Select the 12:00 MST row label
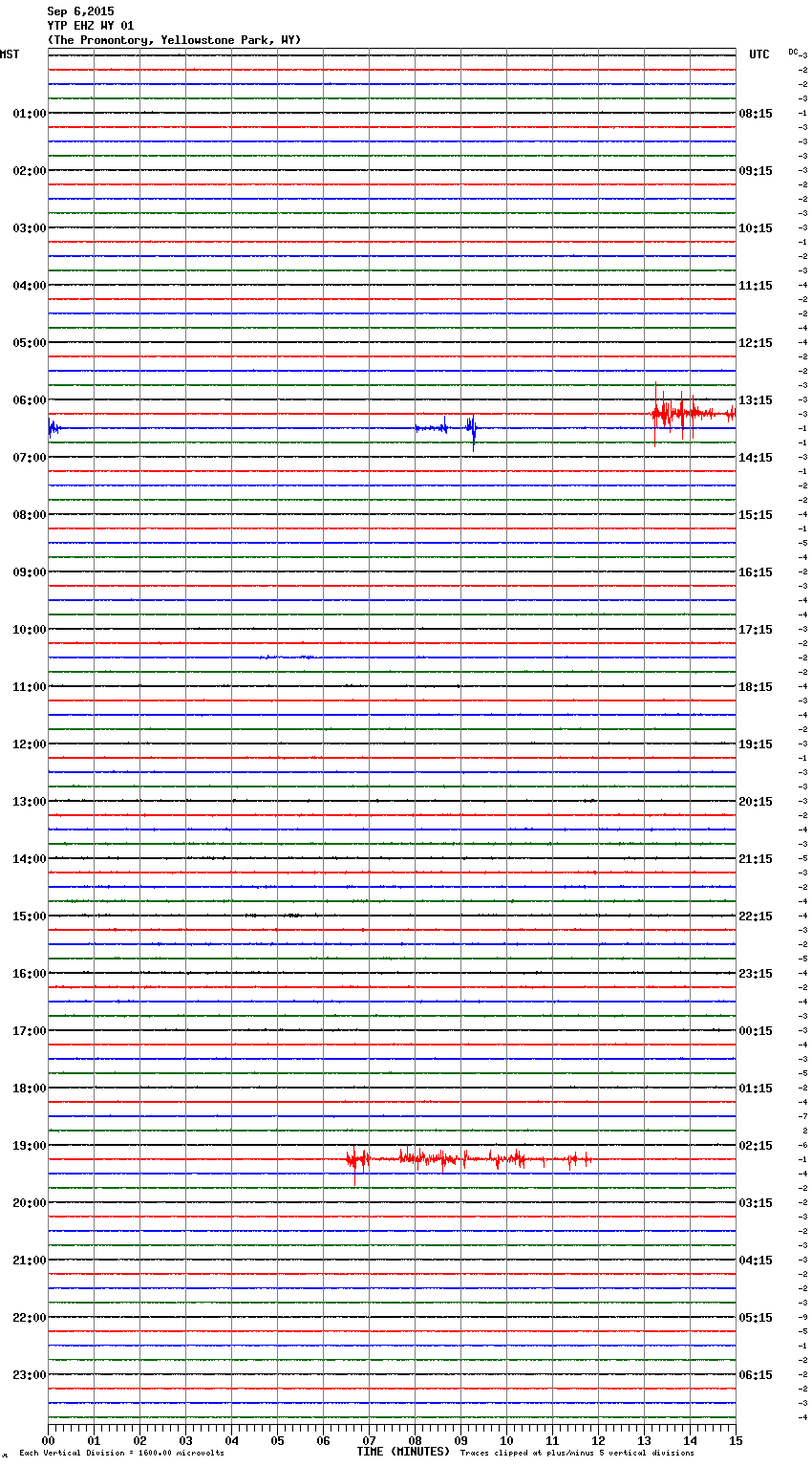Image resolution: width=812 pixels, height=1466 pixels. (x=29, y=744)
